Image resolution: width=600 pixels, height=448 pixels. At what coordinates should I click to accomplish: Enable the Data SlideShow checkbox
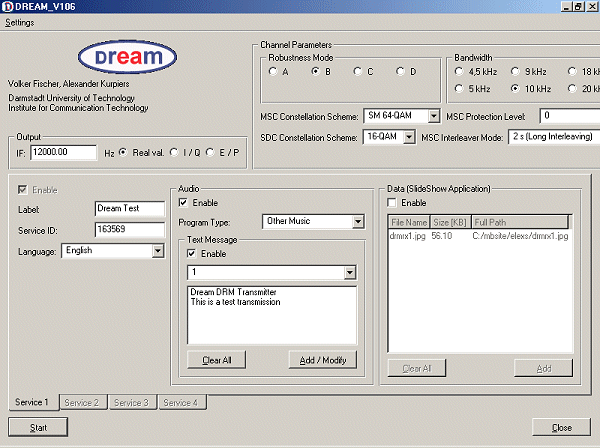(393, 203)
